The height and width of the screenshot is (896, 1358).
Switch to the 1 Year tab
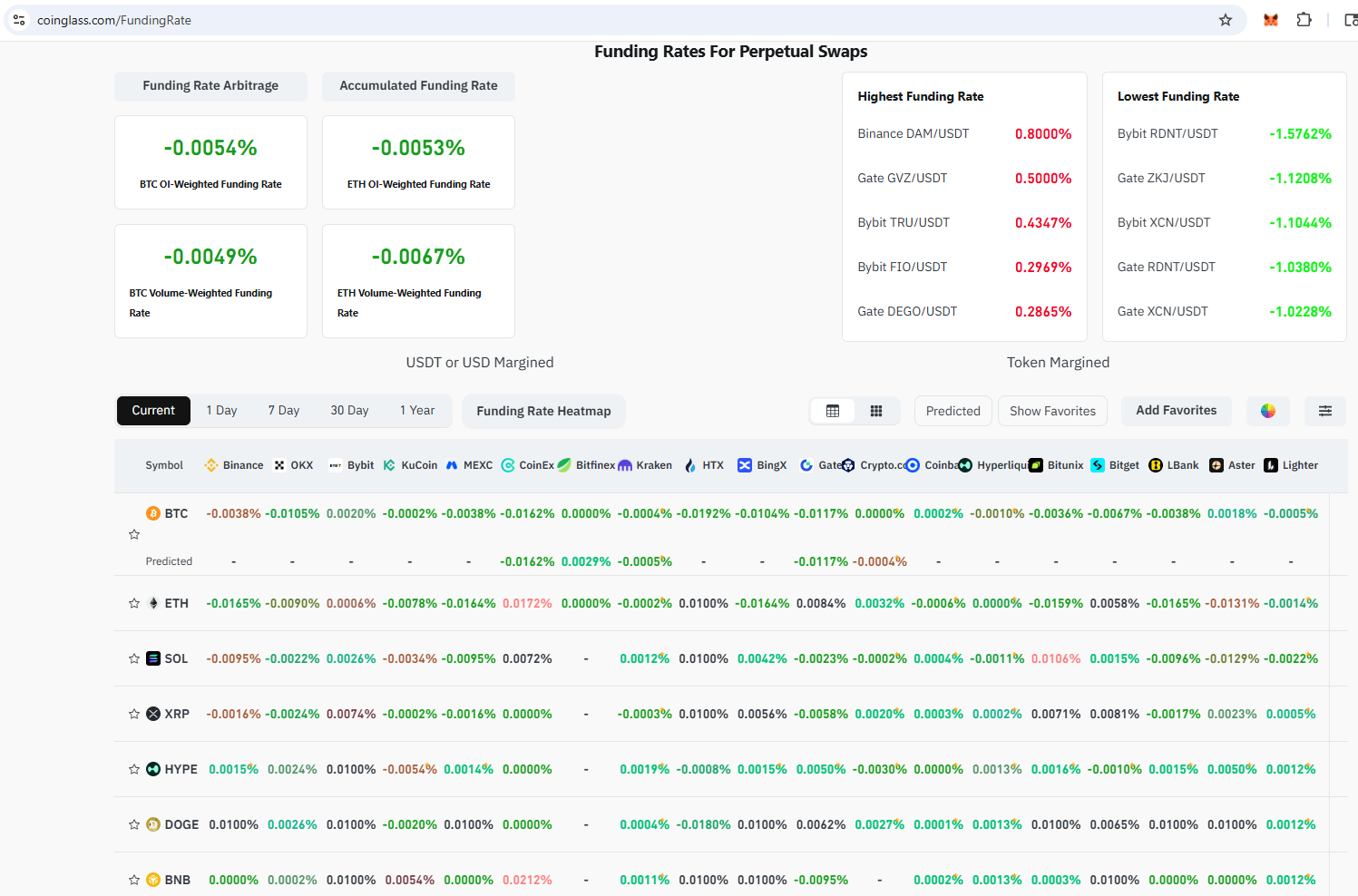click(417, 411)
